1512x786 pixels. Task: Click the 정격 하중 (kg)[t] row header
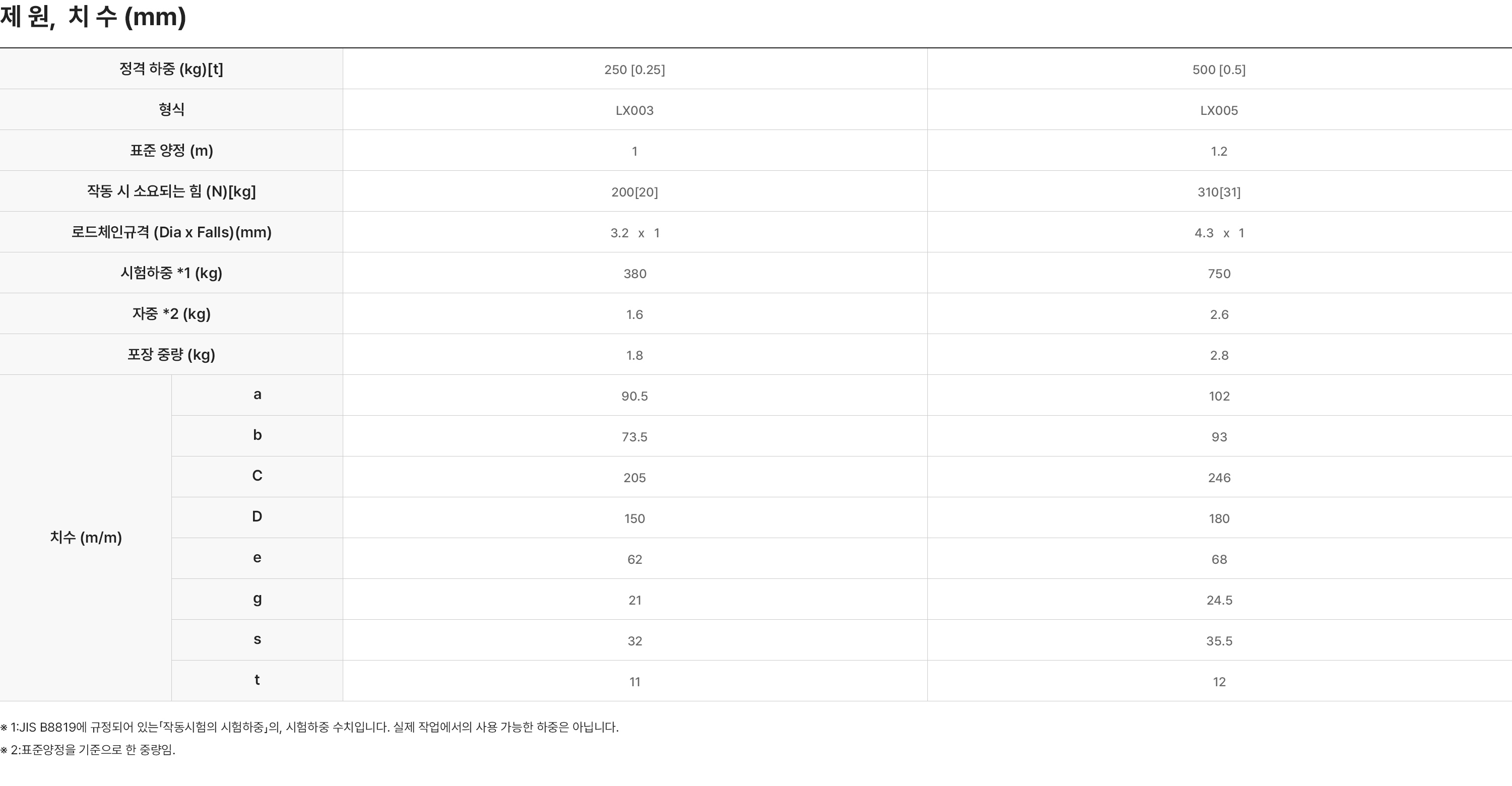coord(171,69)
